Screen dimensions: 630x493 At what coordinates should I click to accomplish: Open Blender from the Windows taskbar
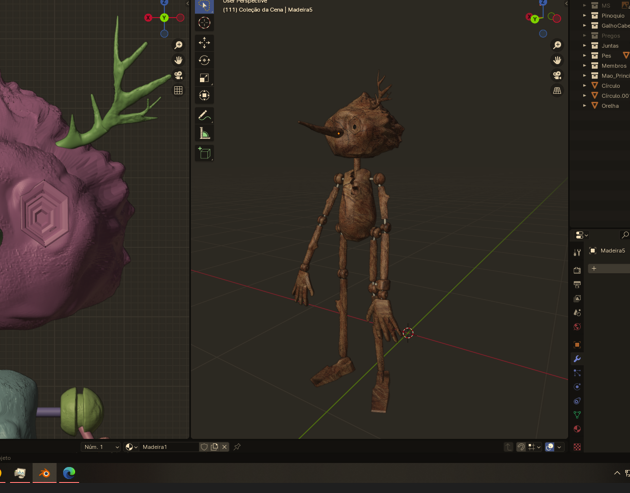44,473
